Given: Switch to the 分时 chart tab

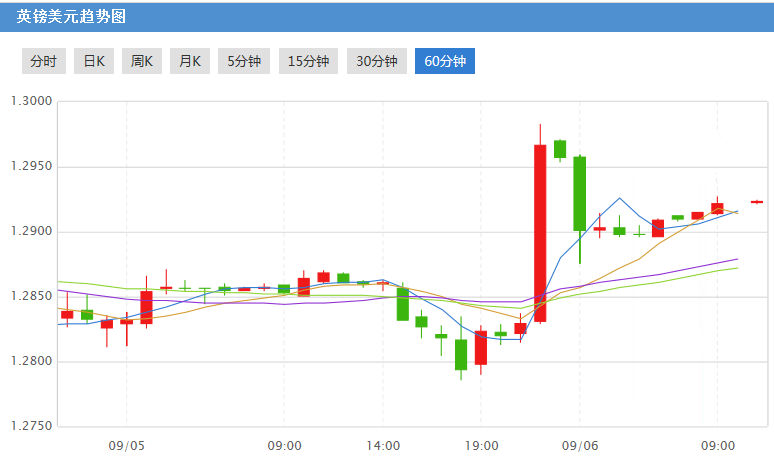Looking at the screenshot, I should pyautogui.click(x=43, y=61).
